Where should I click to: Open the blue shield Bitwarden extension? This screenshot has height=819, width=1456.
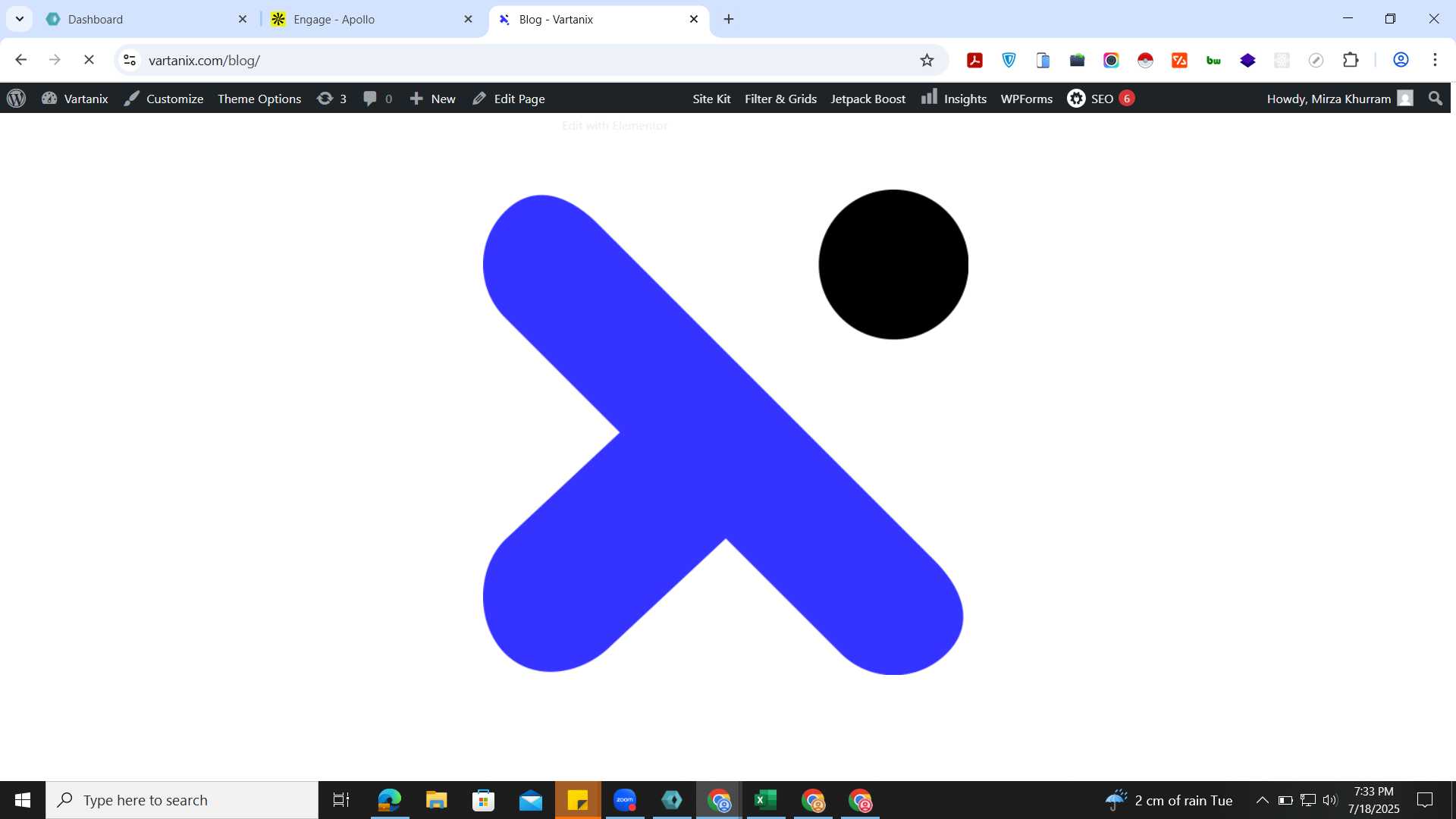tap(1009, 60)
